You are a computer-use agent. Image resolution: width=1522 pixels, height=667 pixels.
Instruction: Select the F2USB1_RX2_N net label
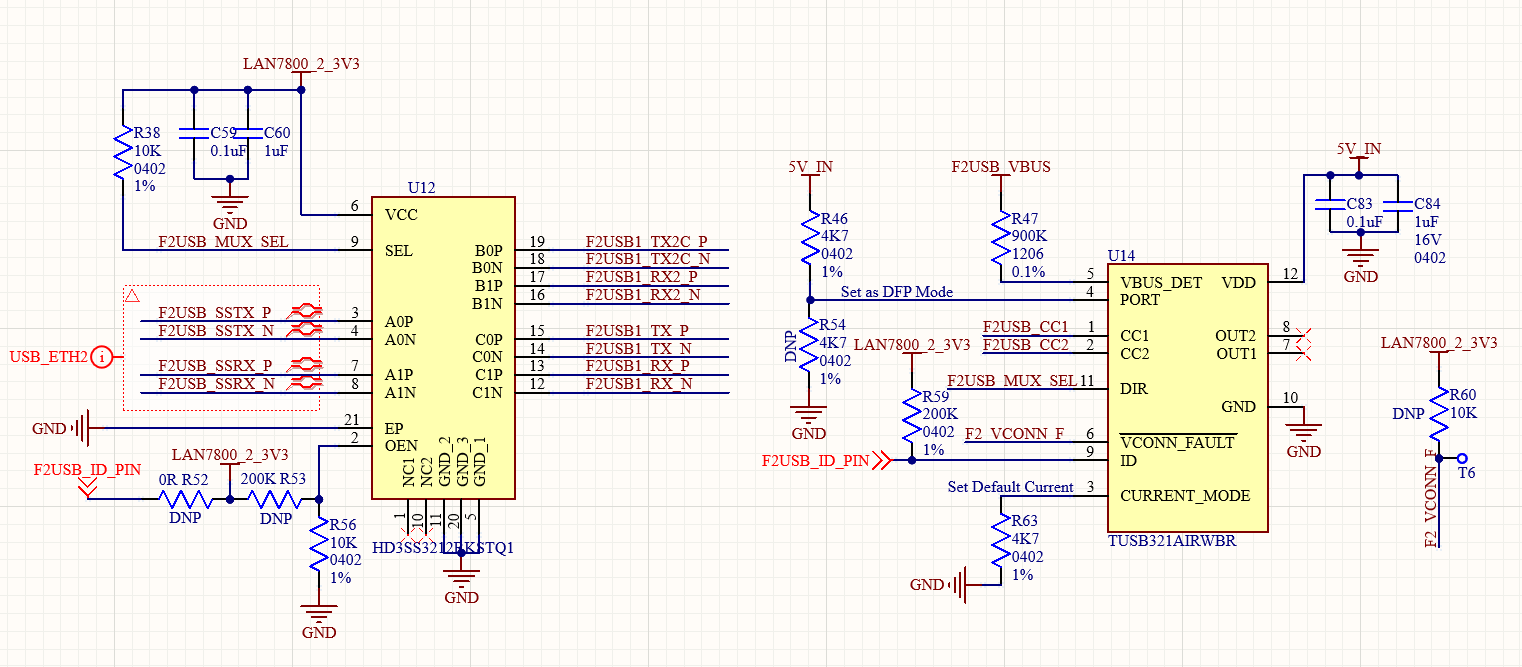(642, 295)
